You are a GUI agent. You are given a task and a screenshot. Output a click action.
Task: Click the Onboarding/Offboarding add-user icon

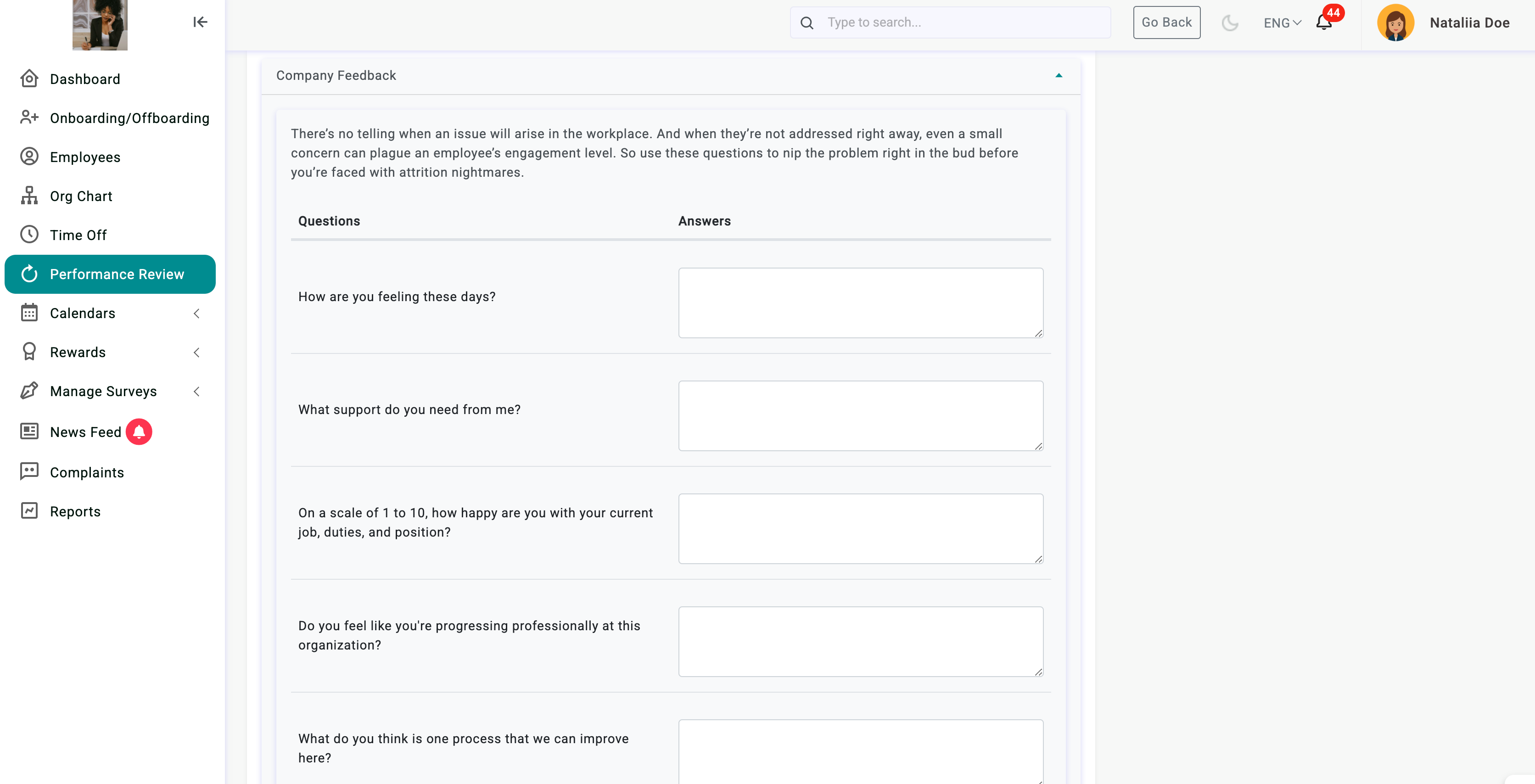[29, 118]
